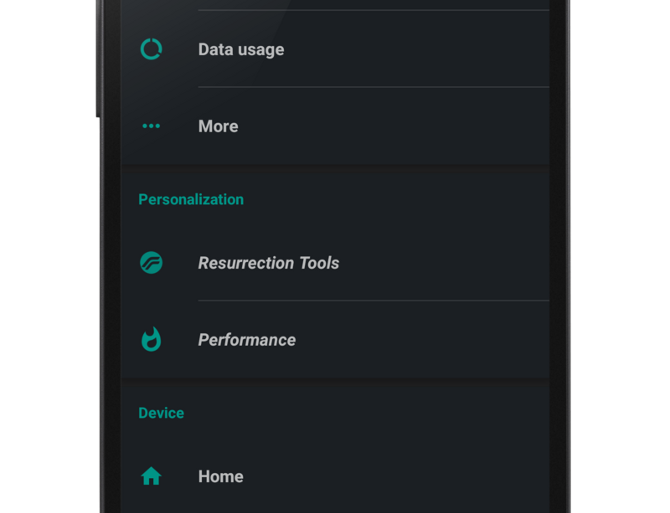Tap the Data usage circular icon

point(151,49)
